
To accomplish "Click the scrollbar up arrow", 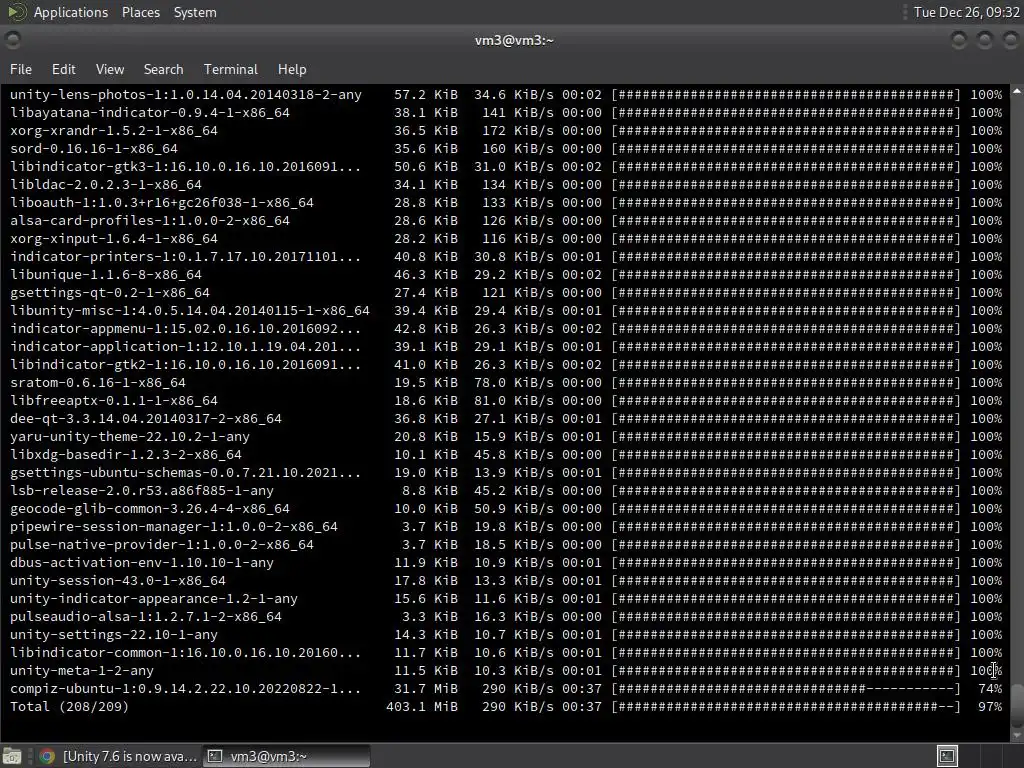I will point(1017,91).
